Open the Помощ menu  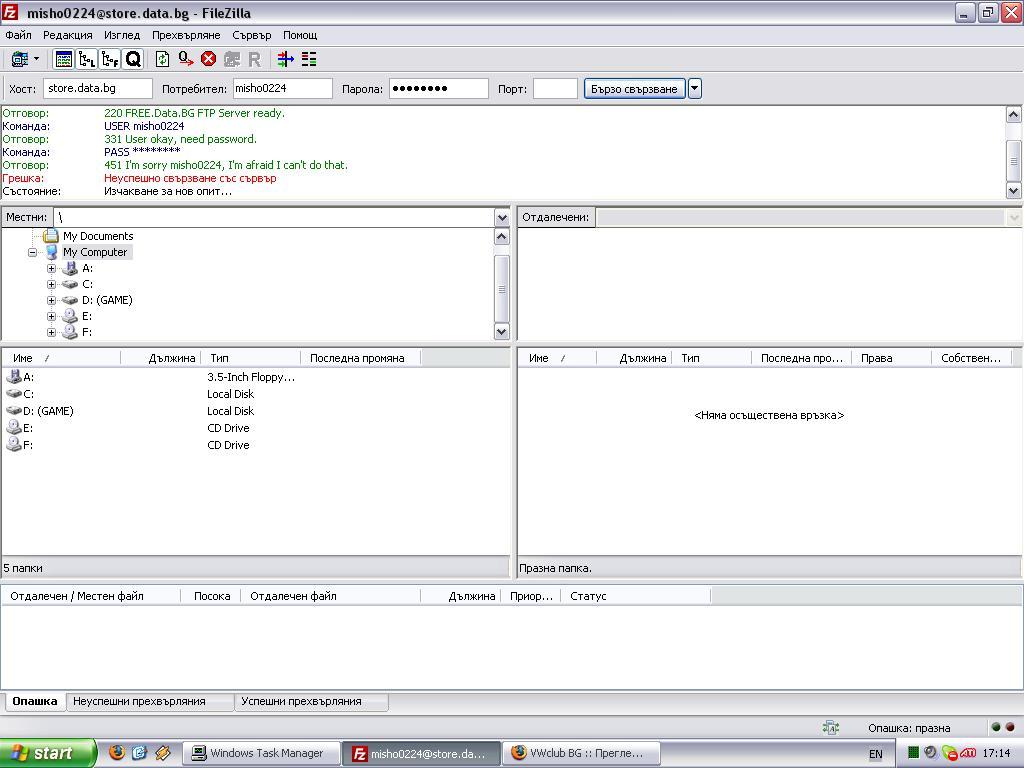300,35
